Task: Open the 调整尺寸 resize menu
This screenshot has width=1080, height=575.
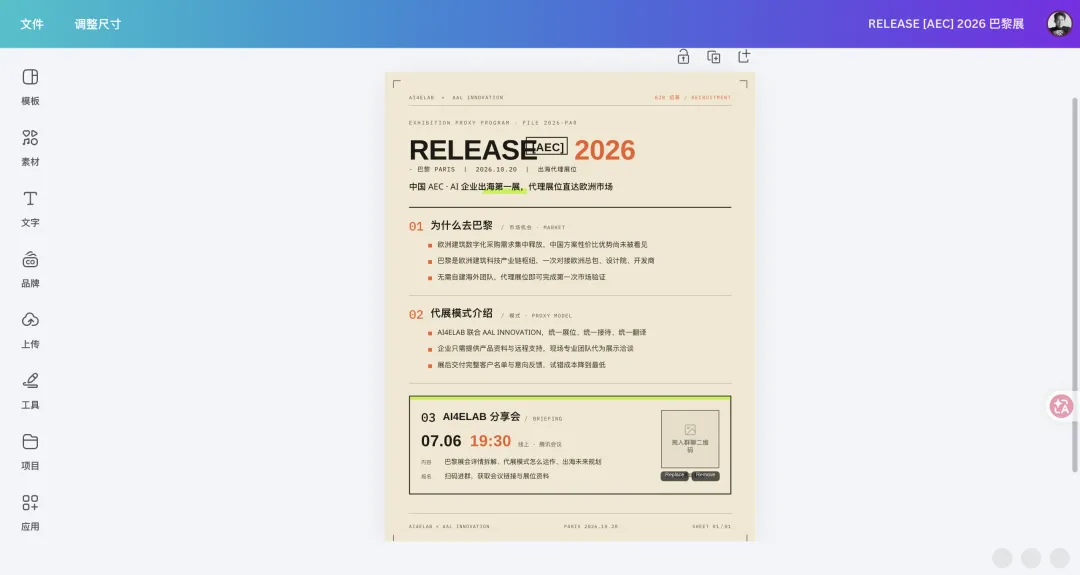Action: (98, 24)
